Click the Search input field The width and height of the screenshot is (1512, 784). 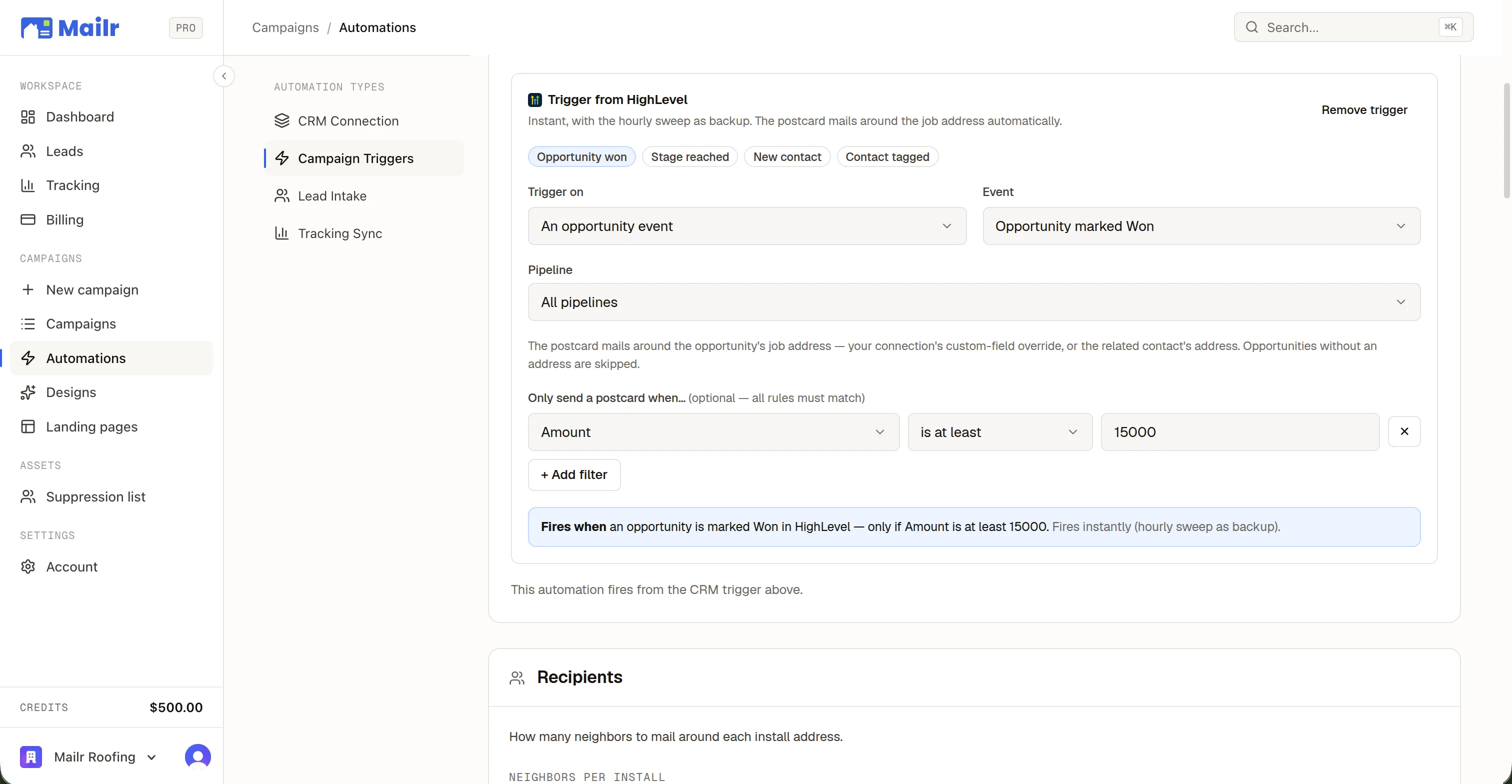tap(1353, 27)
